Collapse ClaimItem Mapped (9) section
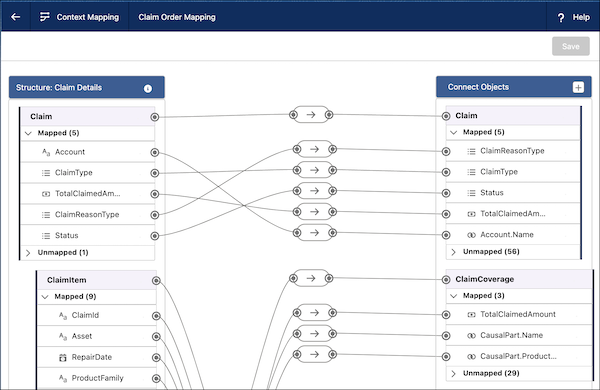600x390 pixels. 45,297
